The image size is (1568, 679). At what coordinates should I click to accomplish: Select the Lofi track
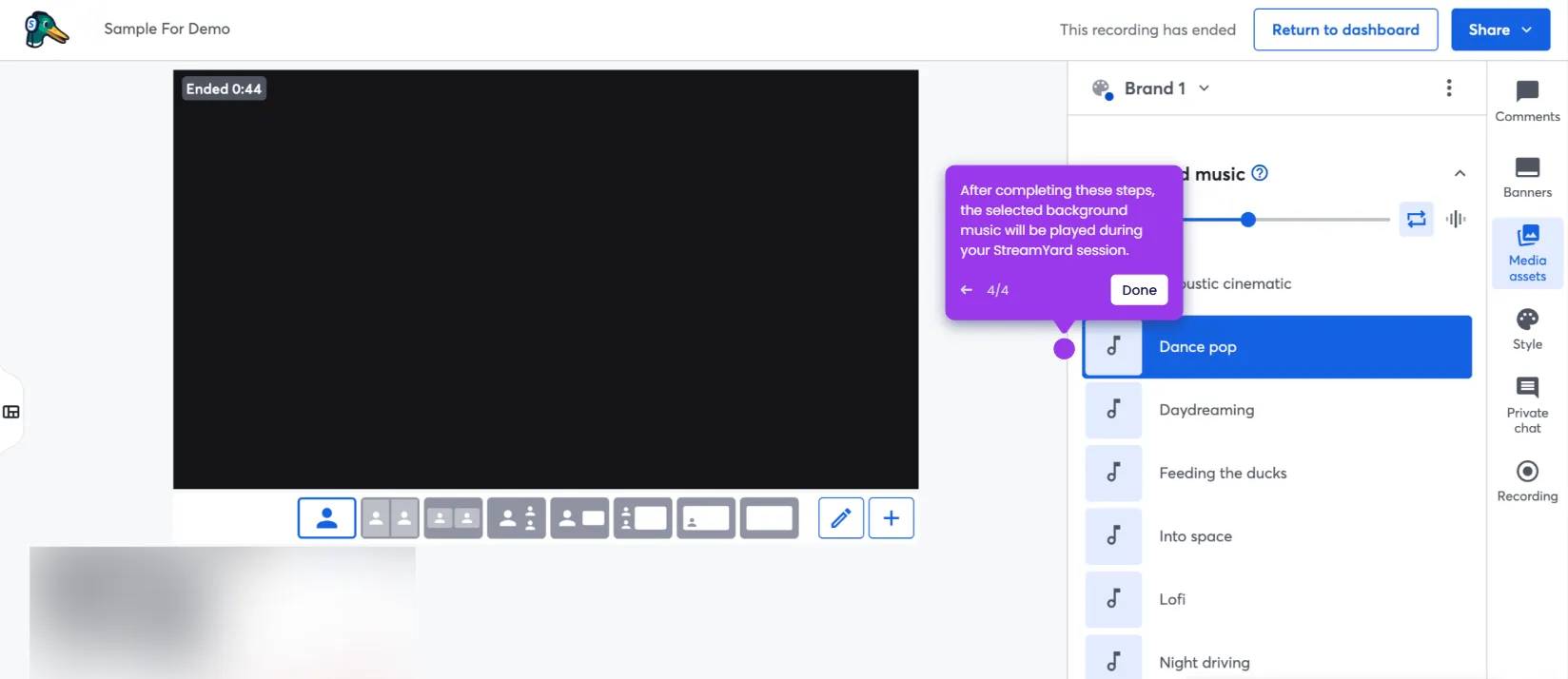[1277, 599]
